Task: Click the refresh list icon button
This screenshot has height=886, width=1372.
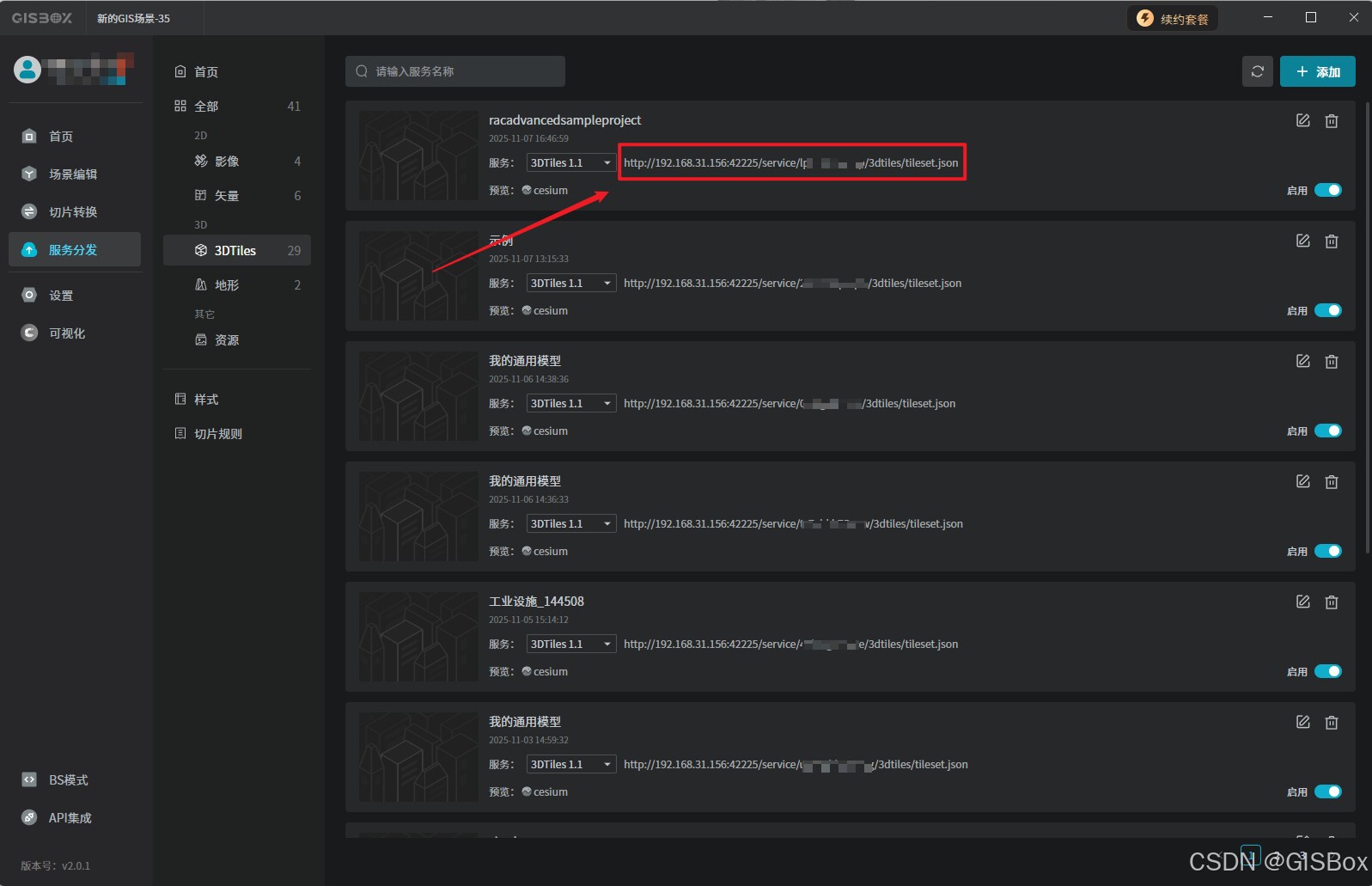Action: pos(1258,71)
